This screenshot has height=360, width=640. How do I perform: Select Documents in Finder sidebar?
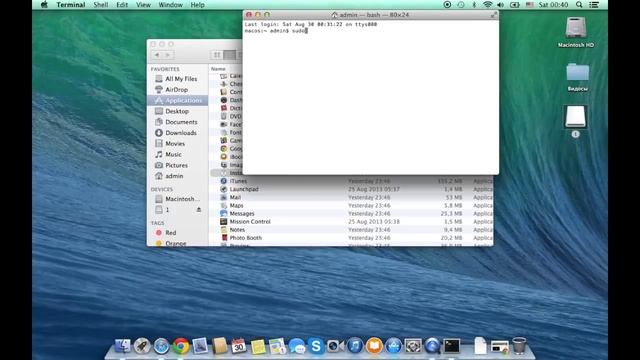point(178,122)
